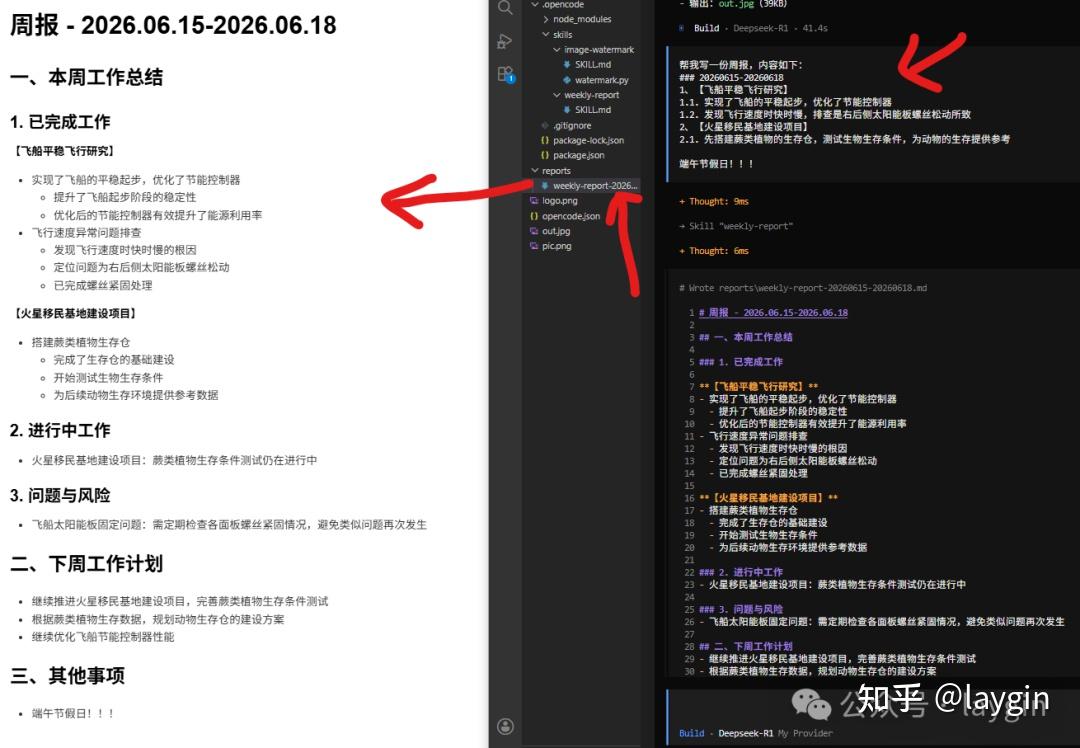This screenshot has height=748, width=1080.
Task: Click the image icon beside out.jpg
Action: tap(534, 231)
